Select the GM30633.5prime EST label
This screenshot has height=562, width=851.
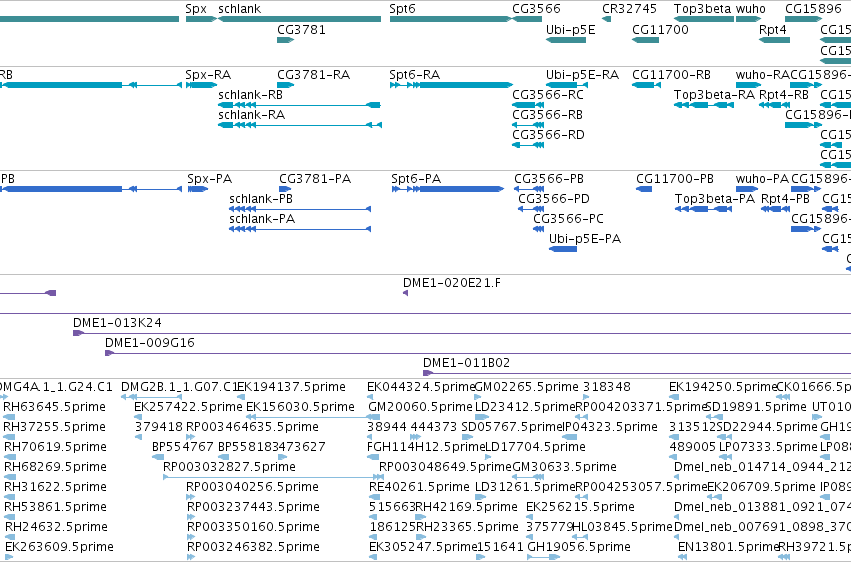click(564, 467)
